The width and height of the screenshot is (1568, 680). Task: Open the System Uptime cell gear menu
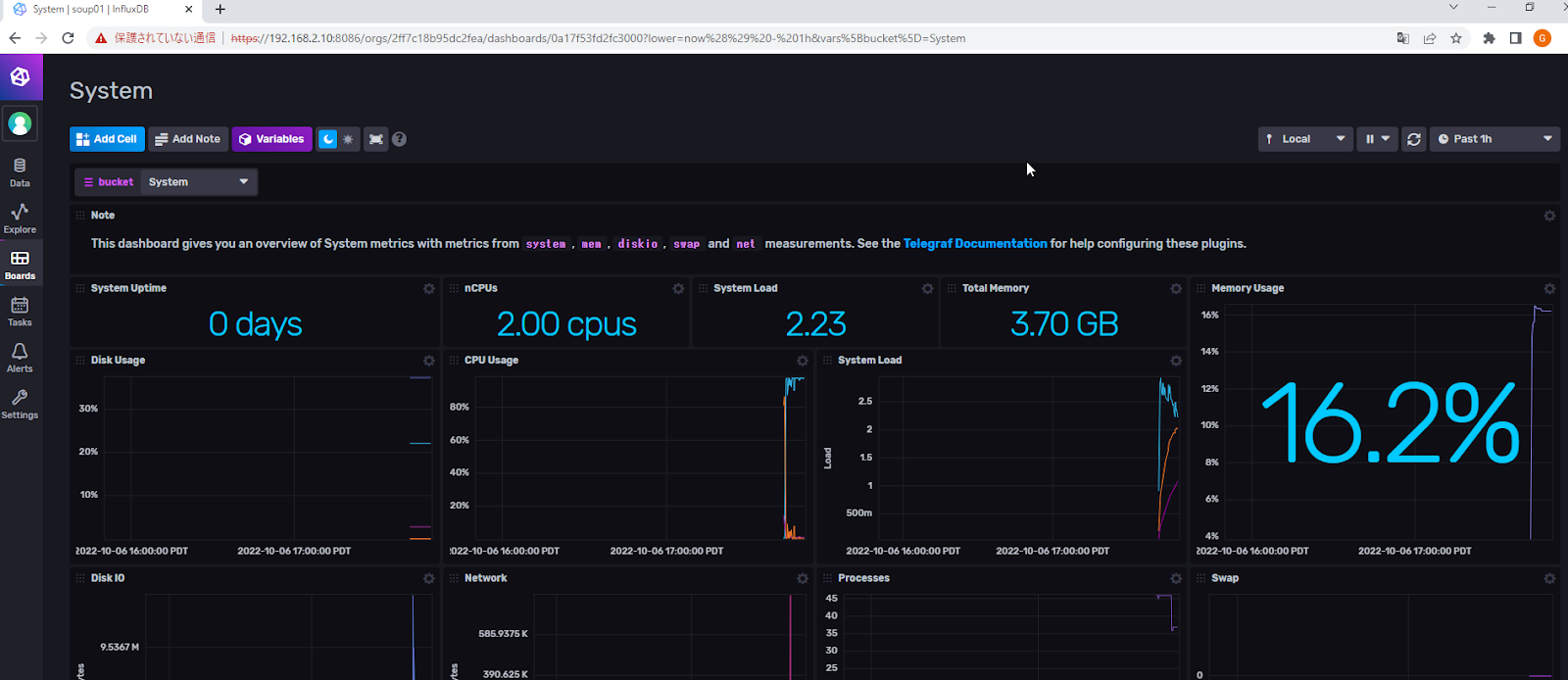pyautogui.click(x=429, y=289)
